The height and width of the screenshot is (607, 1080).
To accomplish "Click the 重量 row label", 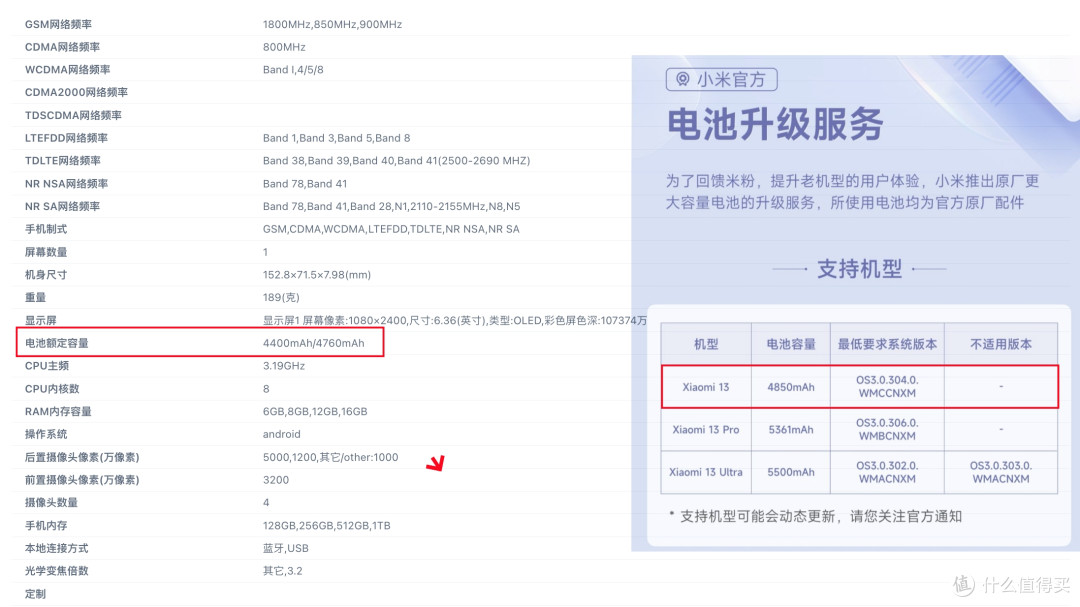I will 35,298.
